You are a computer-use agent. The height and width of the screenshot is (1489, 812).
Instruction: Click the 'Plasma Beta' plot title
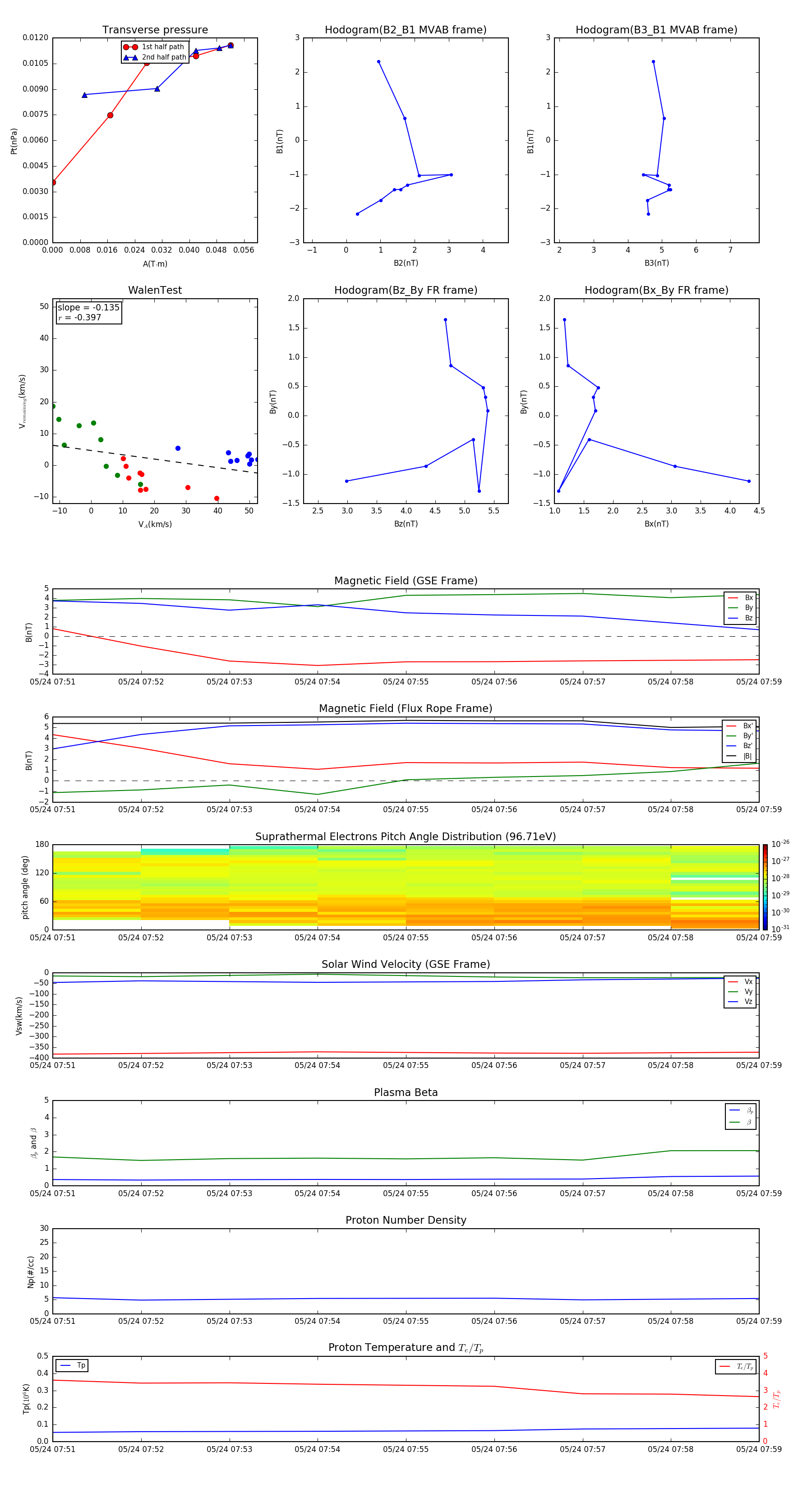pos(406,1093)
